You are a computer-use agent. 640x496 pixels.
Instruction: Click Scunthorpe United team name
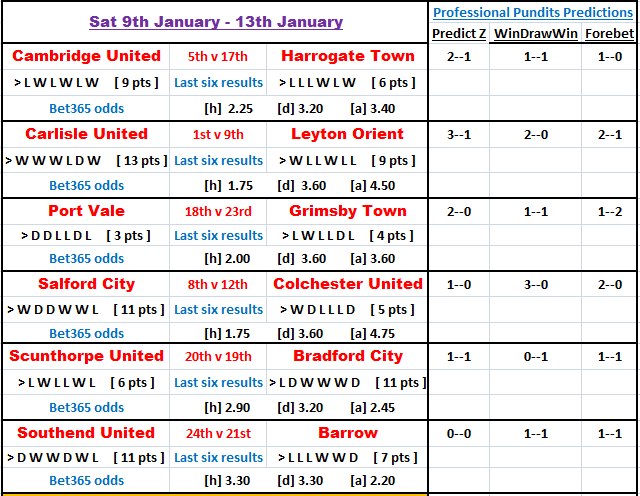click(87, 356)
